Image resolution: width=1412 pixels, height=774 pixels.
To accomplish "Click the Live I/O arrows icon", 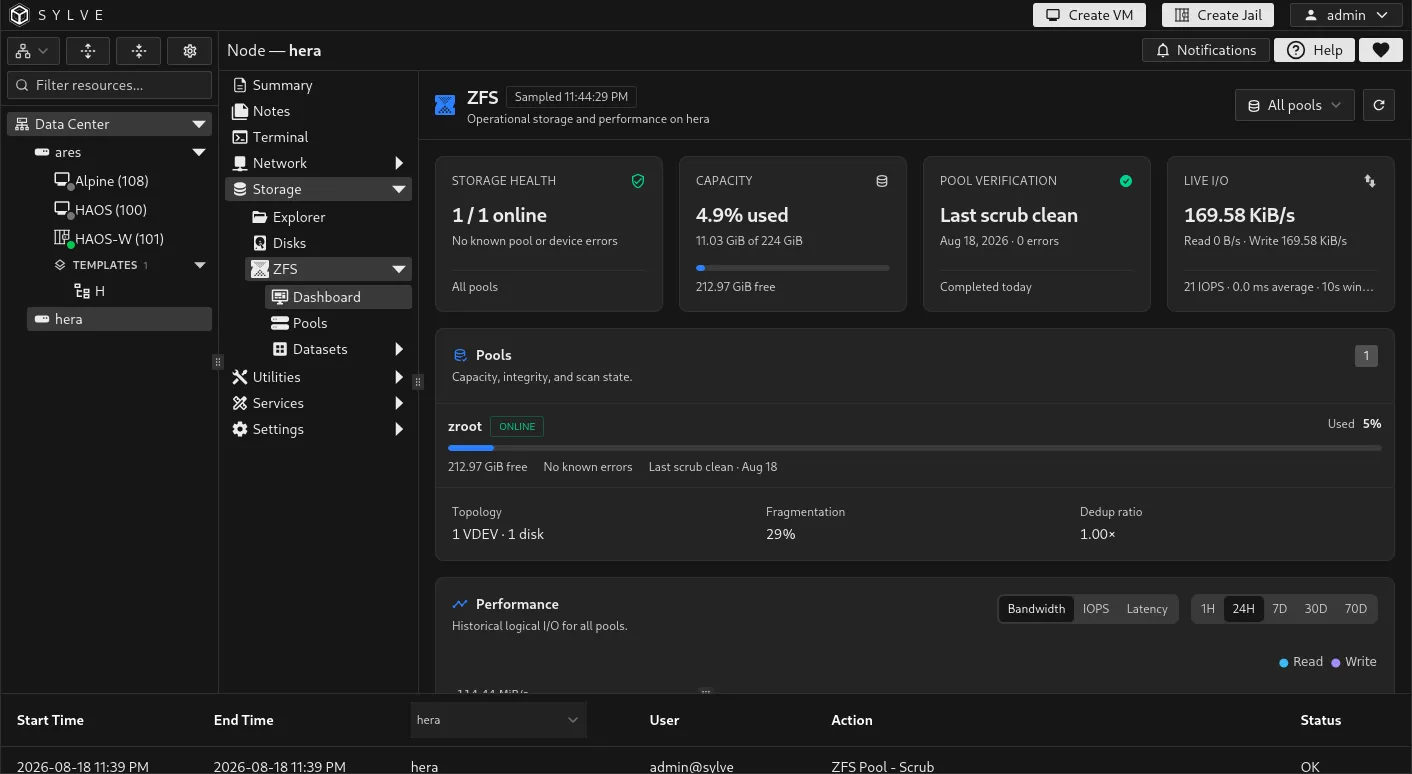I will click(1370, 181).
